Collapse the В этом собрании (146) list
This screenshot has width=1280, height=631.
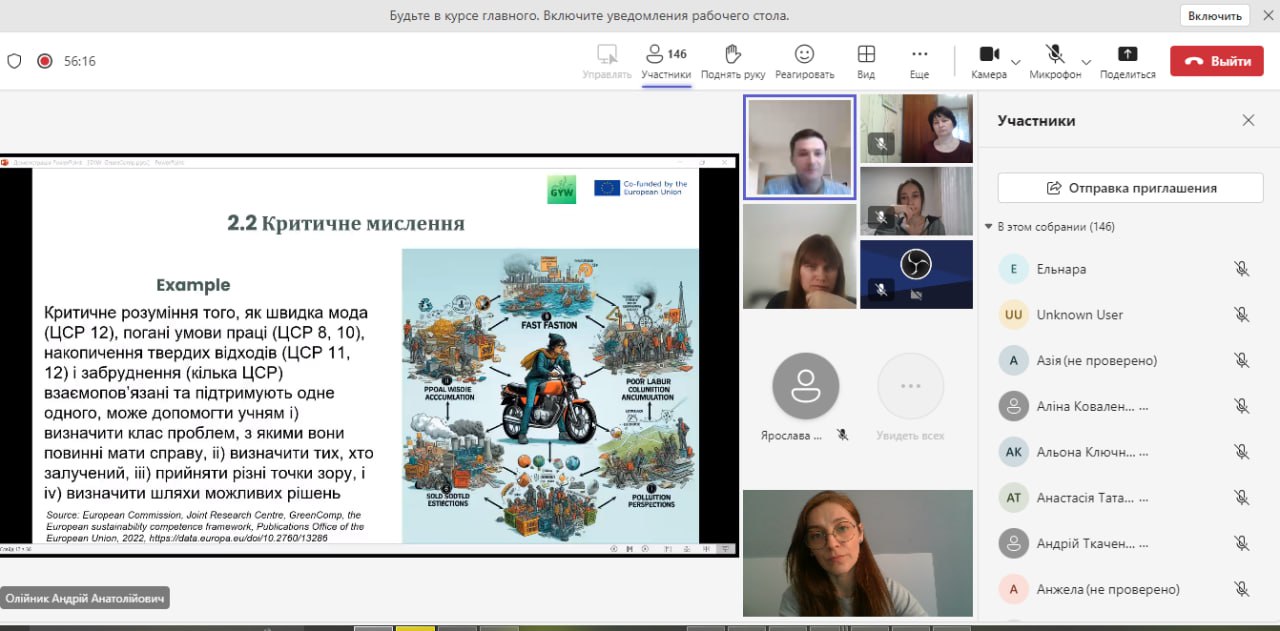(x=988, y=227)
